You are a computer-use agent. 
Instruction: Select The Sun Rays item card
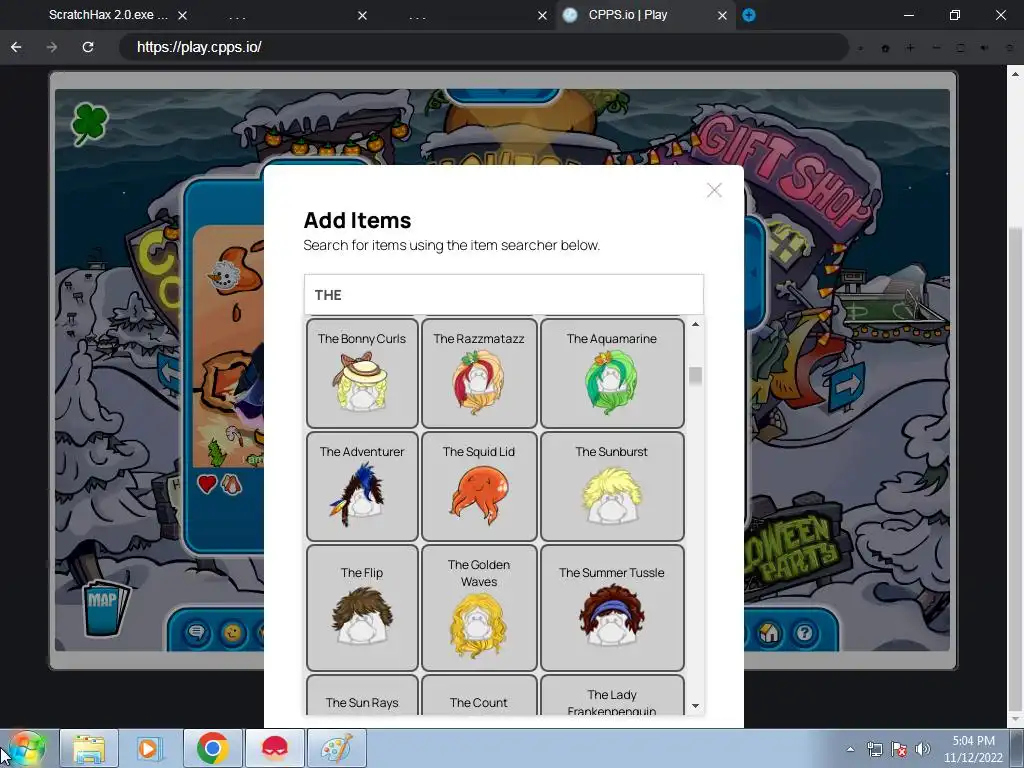coord(362,695)
